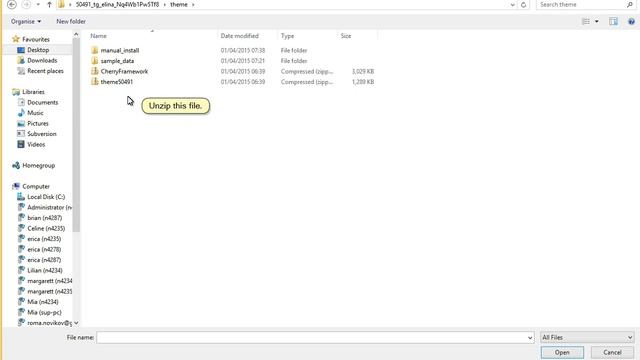This screenshot has height=360, width=640.
Task: Refresh the folder view
Action: 524,5
